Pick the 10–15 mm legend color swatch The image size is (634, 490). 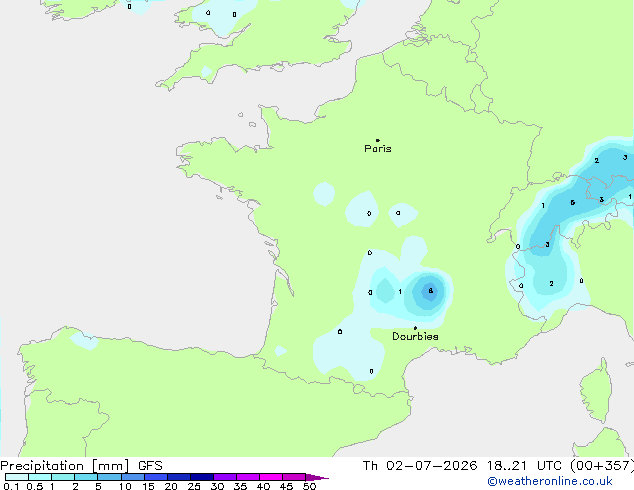pos(133,477)
